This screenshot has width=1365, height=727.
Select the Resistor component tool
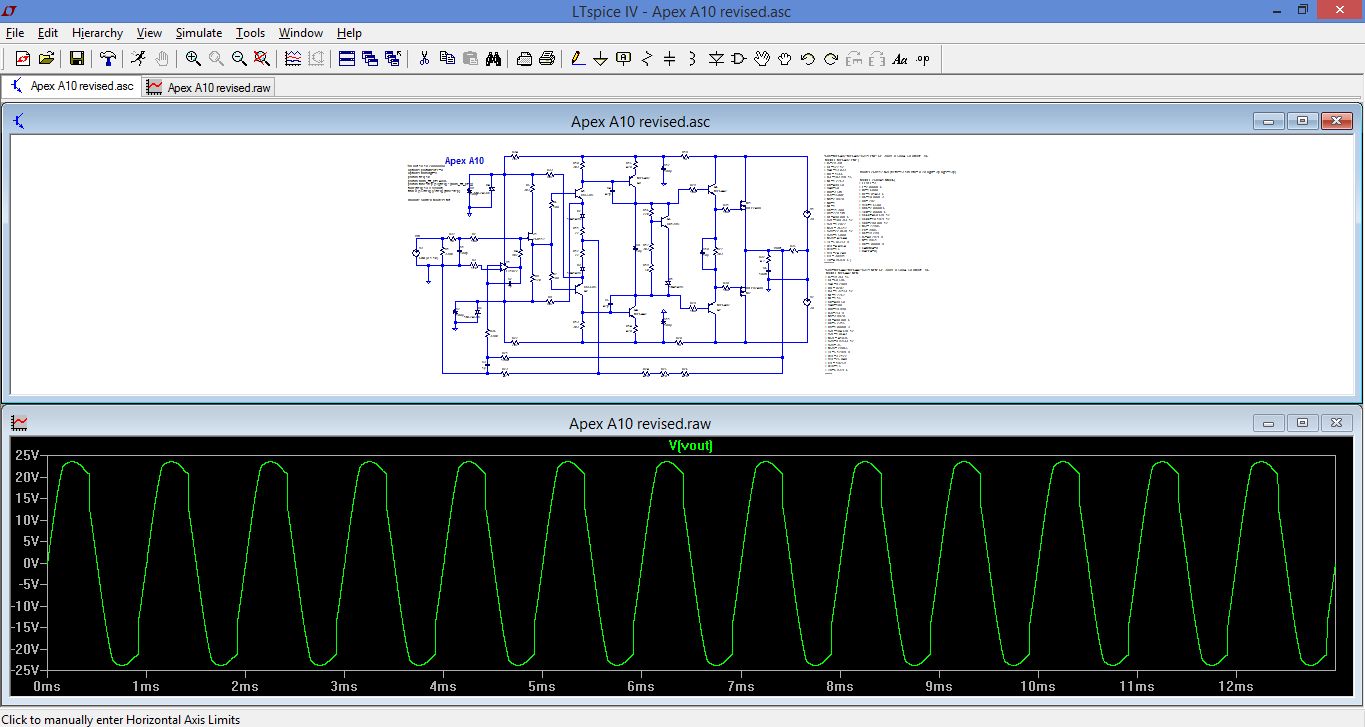pos(647,59)
